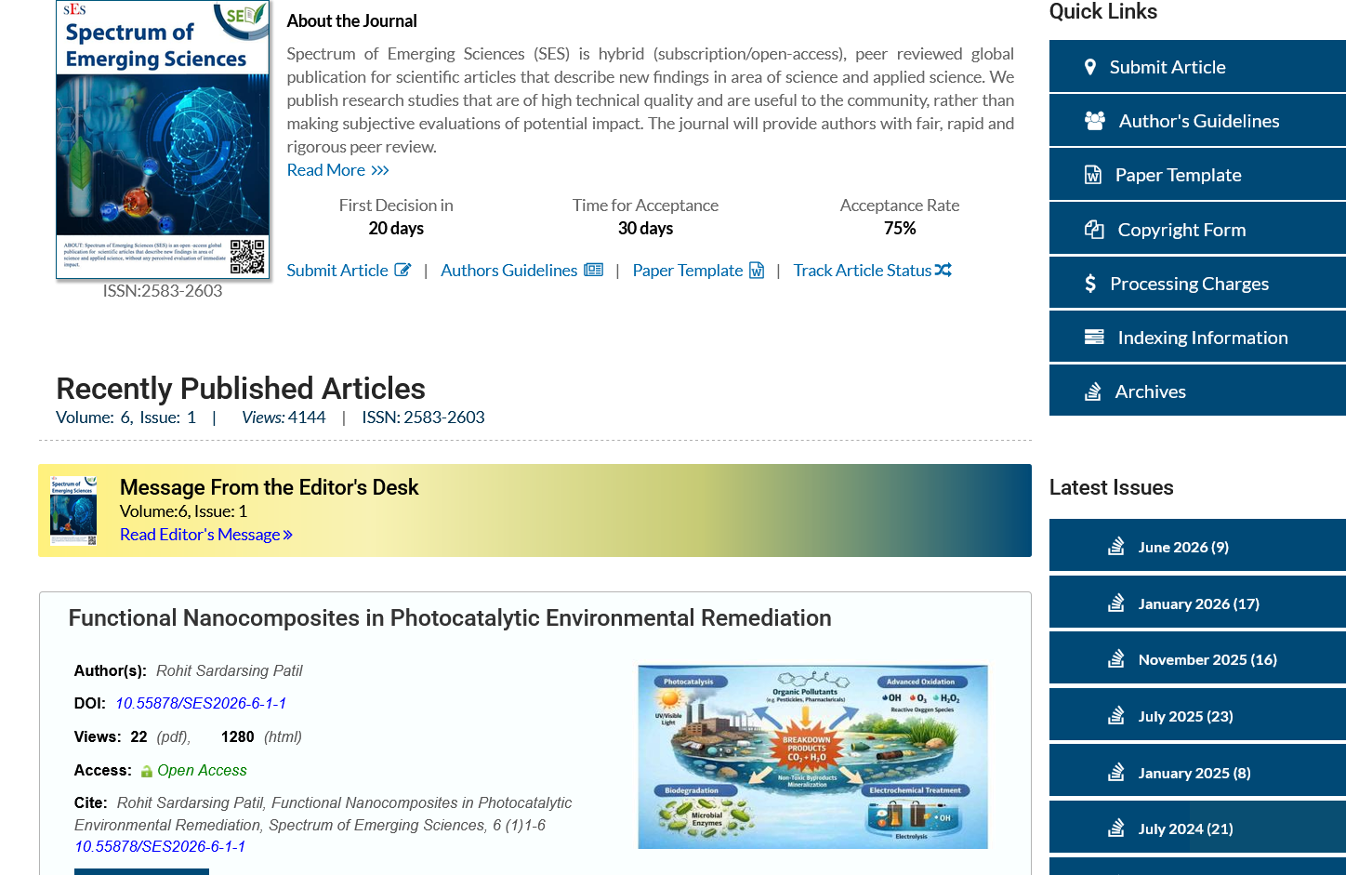This screenshot has height=875, width=1372.
Task: Click the photocatalysis graphical abstract image
Action: [812, 757]
